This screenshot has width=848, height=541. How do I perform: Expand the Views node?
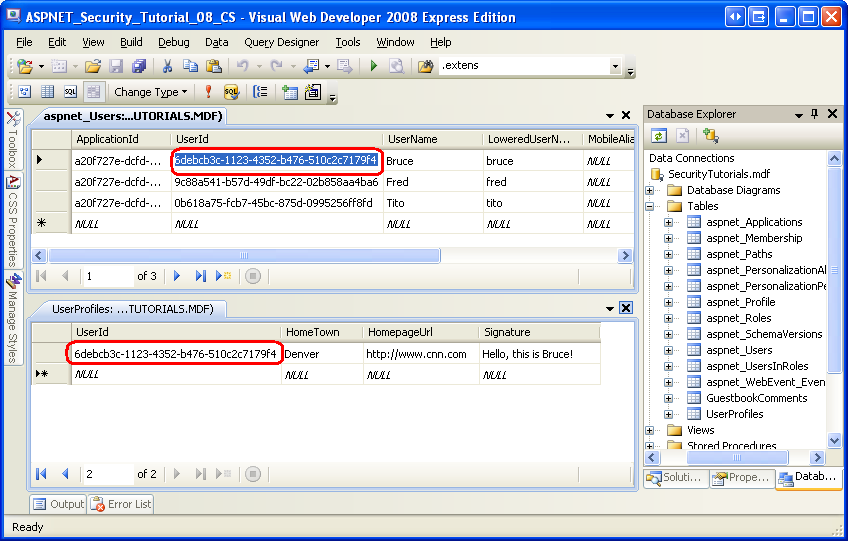(x=650, y=431)
